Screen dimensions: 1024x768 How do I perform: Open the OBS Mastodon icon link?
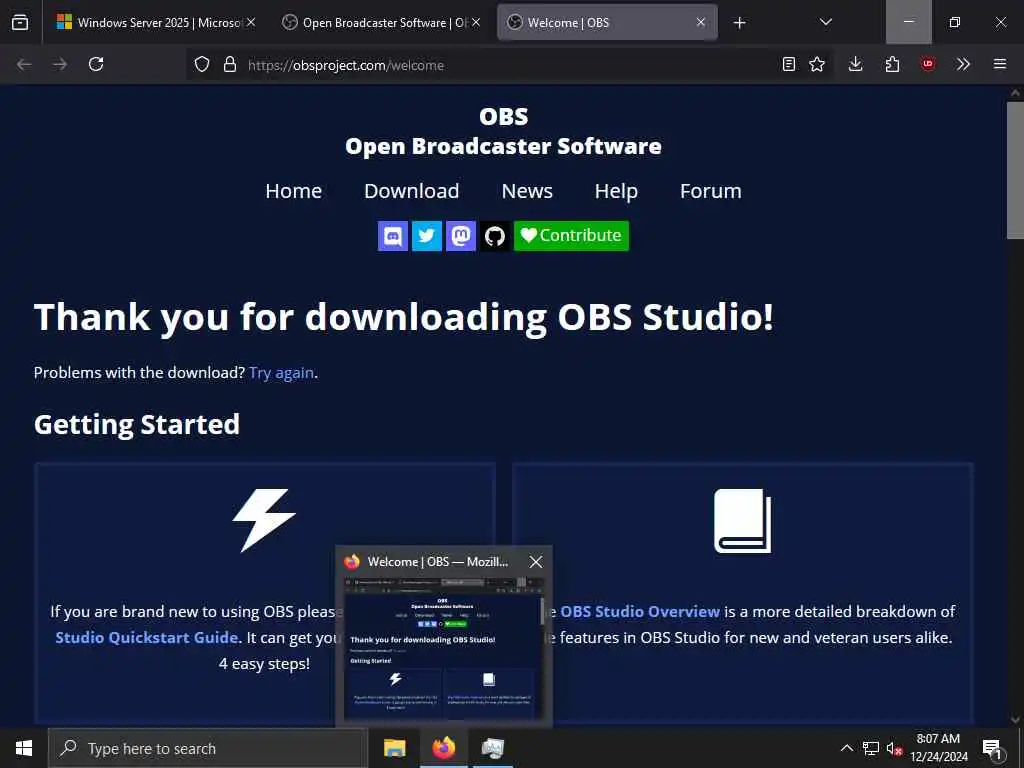tap(460, 236)
